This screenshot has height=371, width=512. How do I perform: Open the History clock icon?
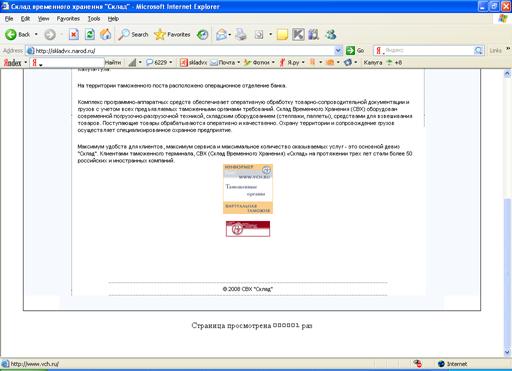(x=202, y=34)
